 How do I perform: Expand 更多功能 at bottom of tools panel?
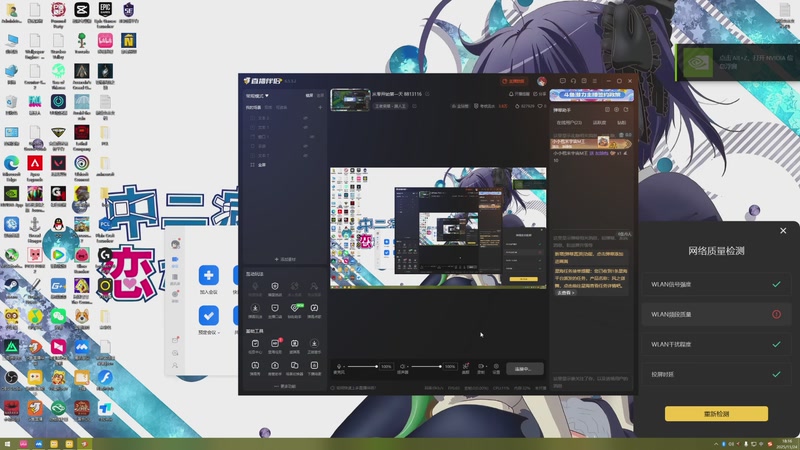285,386
